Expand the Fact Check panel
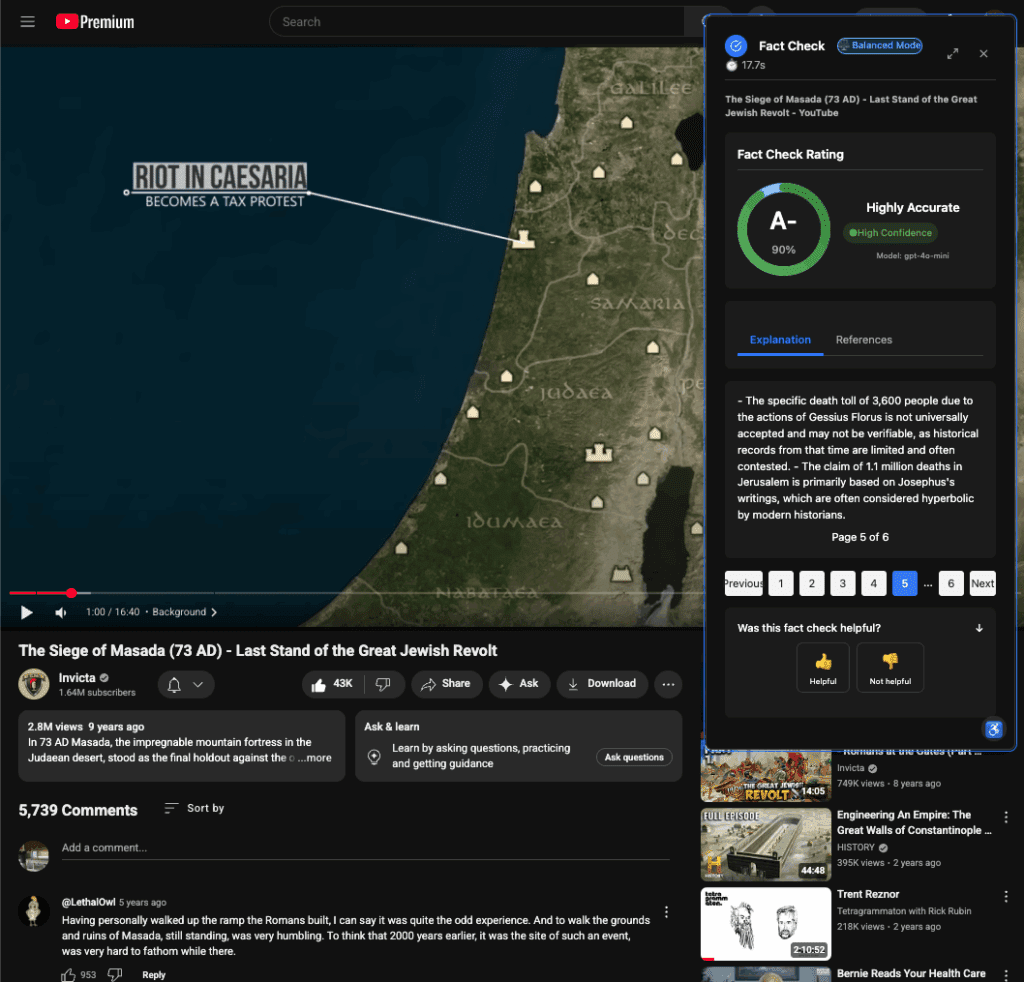This screenshot has height=982, width=1024. click(952, 53)
